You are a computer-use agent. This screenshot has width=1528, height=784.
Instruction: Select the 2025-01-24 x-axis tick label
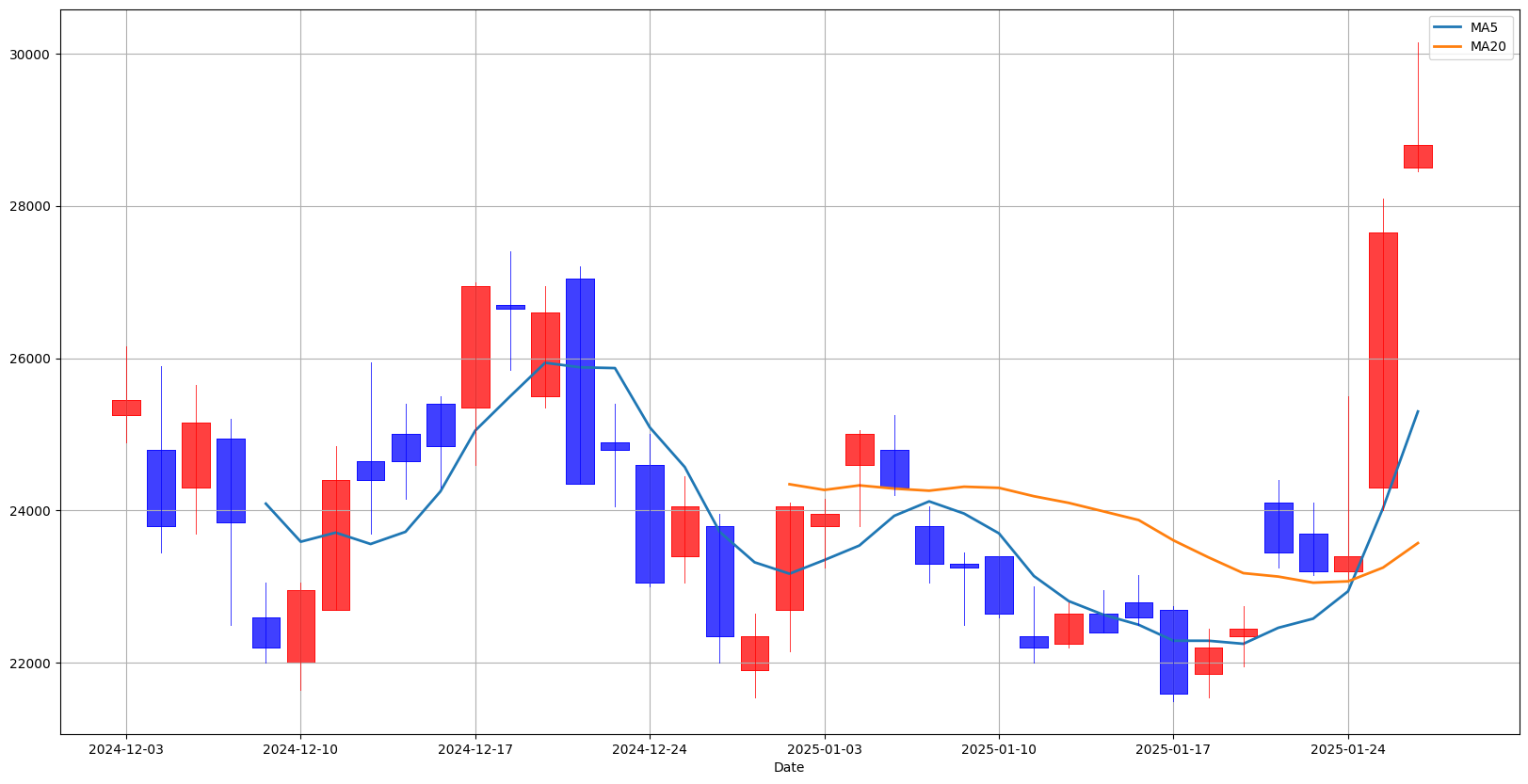[1348, 750]
